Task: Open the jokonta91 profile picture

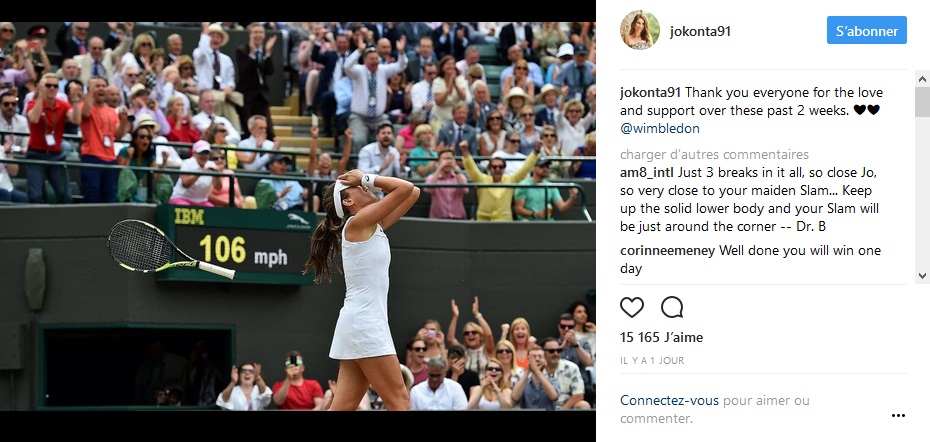Action: pyautogui.click(x=639, y=30)
